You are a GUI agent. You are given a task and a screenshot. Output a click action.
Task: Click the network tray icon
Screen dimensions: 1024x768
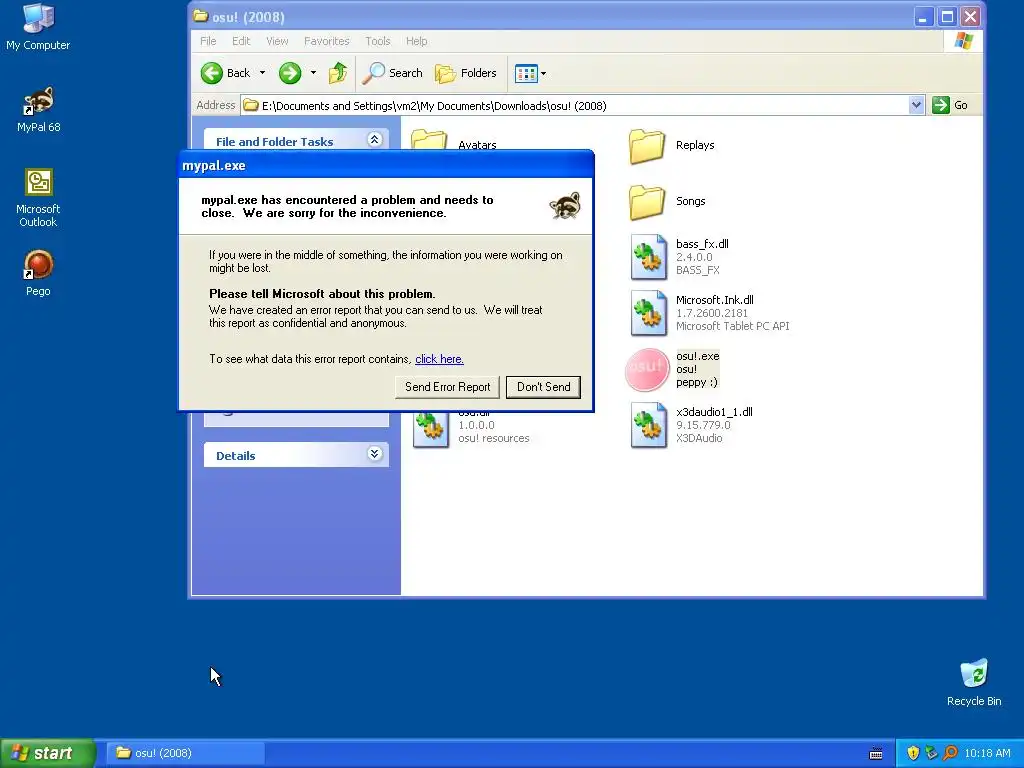point(931,753)
